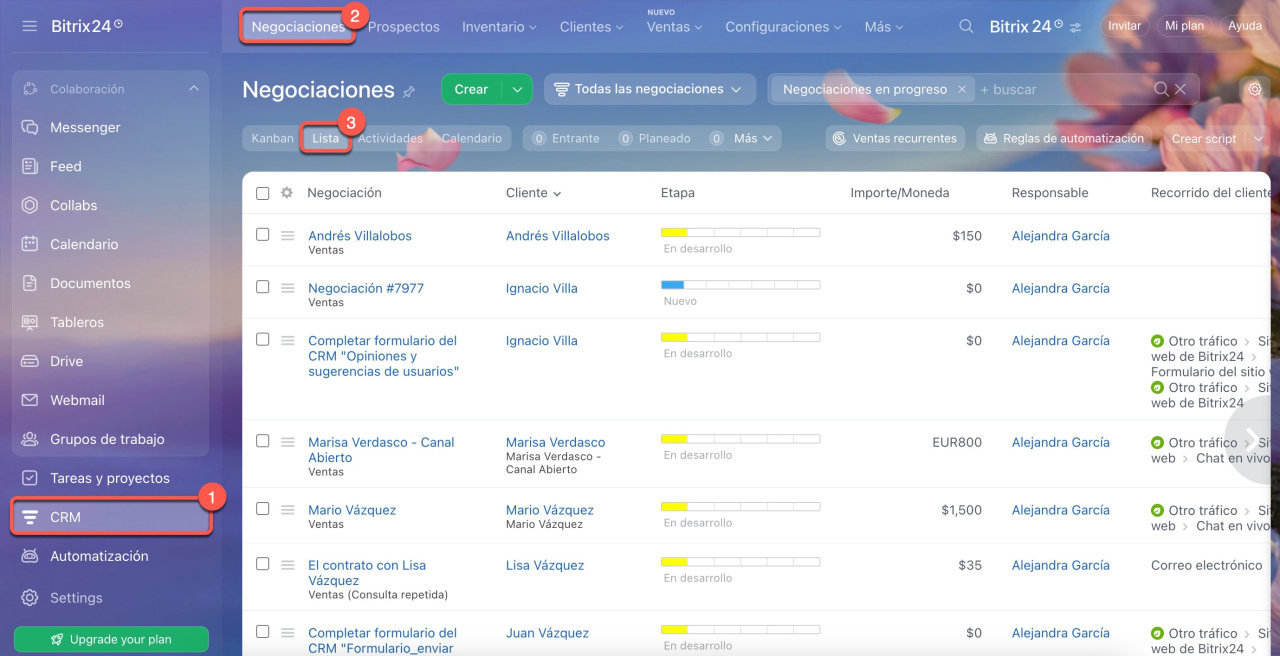Switch to Actividades view
The image size is (1280, 656).
[x=390, y=139]
